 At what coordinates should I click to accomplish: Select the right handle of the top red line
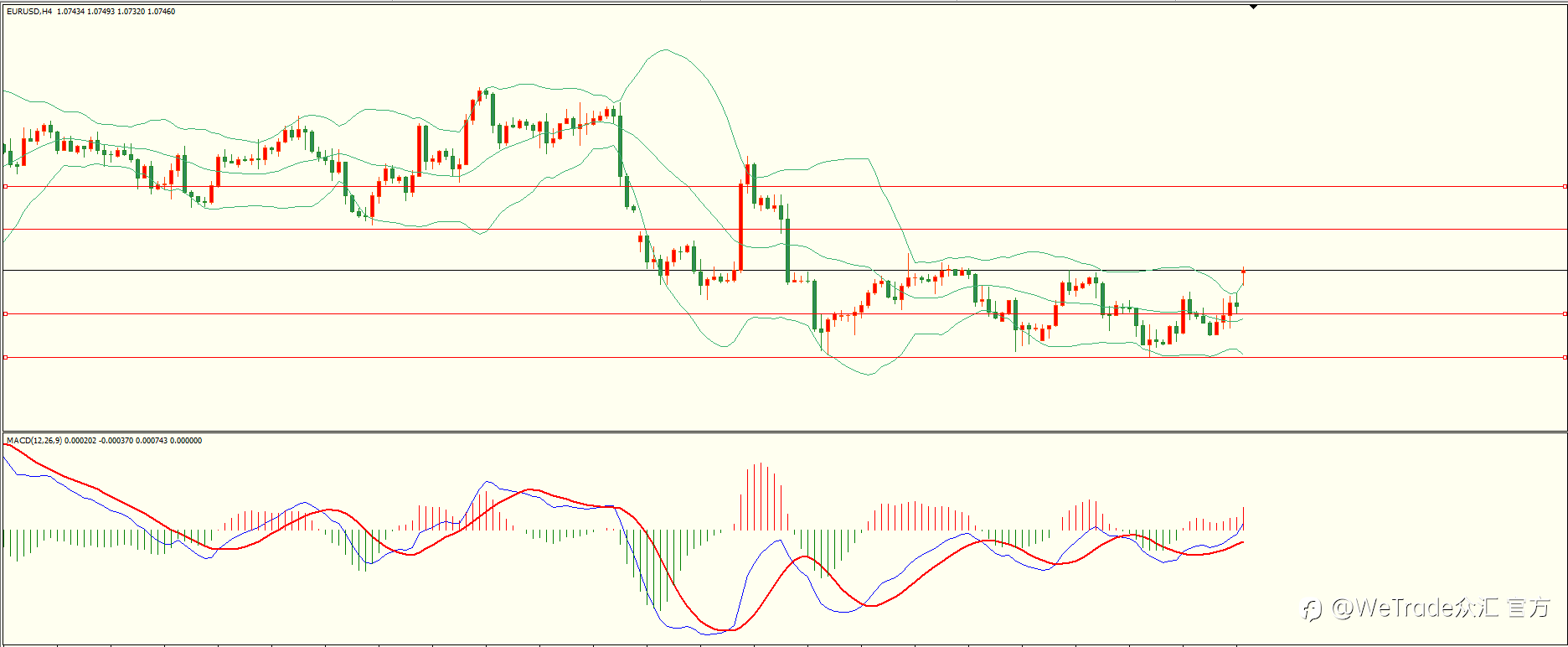coord(1565,186)
